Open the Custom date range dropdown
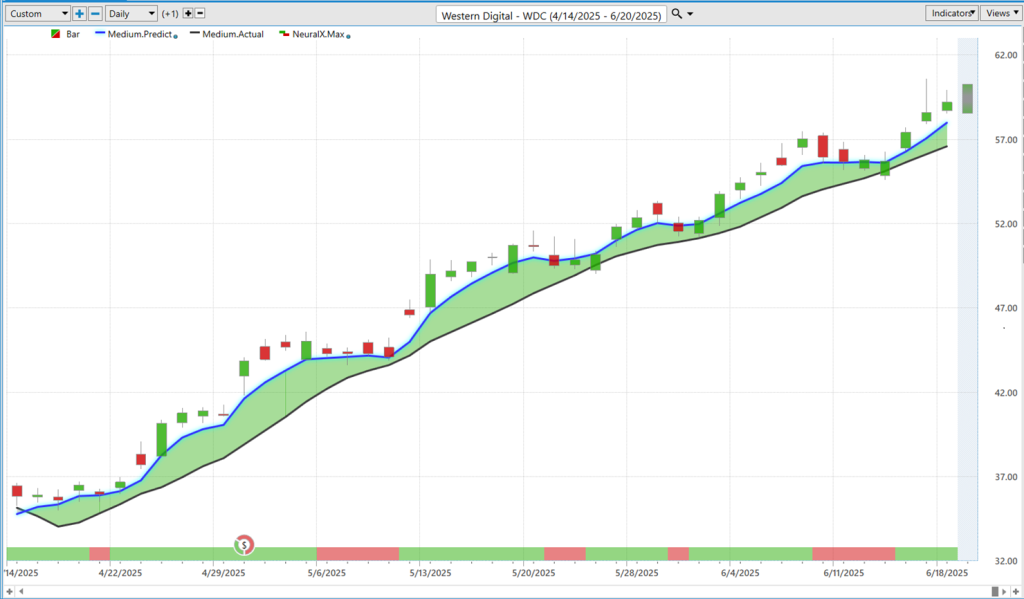Image resolution: width=1024 pixels, height=599 pixels. click(x=37, y=13)
